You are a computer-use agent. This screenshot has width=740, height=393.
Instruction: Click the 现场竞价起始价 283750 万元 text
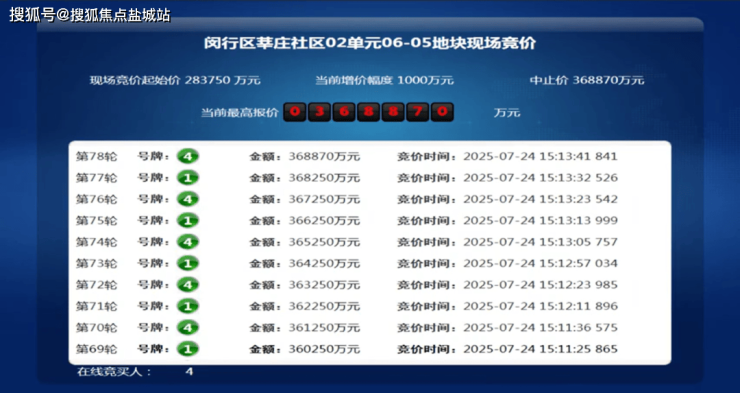coord(175,80)
